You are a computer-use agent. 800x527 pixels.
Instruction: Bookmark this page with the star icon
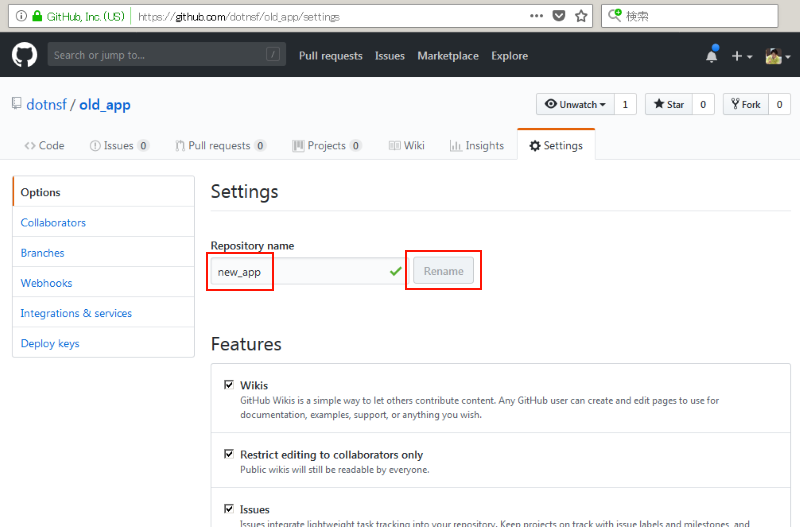[581, 16]
